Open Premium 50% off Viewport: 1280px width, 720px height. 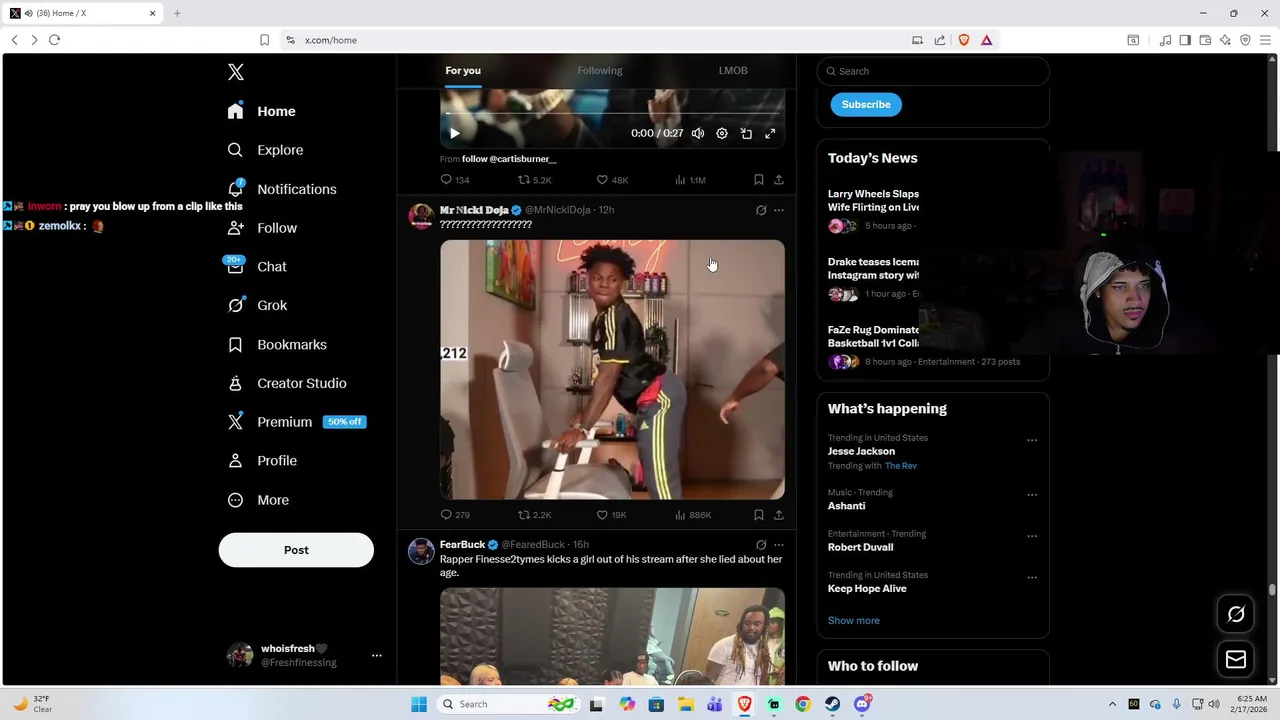click(x=296, y=422)
